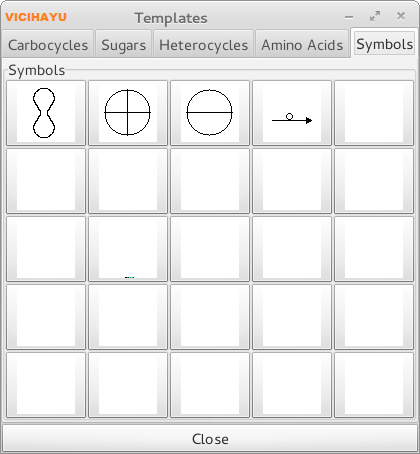Click the Close button

click(x=210, y=439)
